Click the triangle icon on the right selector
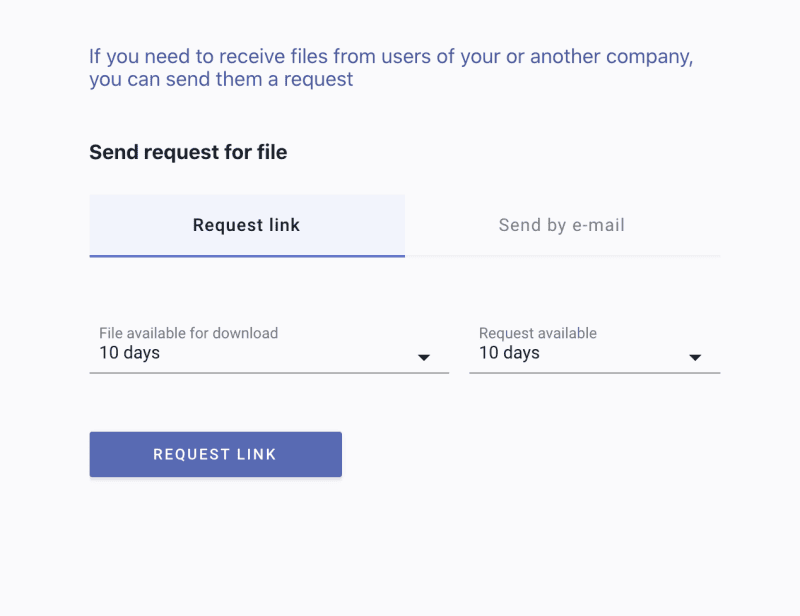The height and width of the screenshot is (616, 800). pyautogui.click(x=695, y=356)
